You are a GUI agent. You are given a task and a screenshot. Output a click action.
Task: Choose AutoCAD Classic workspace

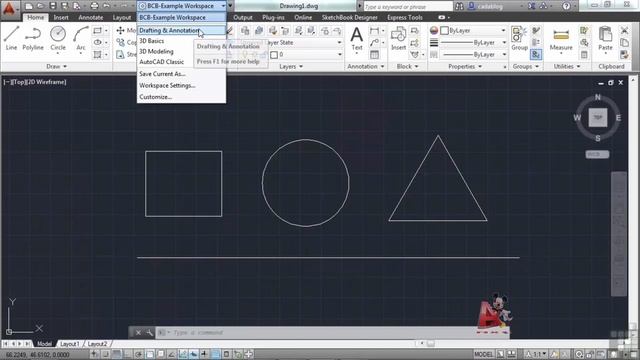click(181, 62)
